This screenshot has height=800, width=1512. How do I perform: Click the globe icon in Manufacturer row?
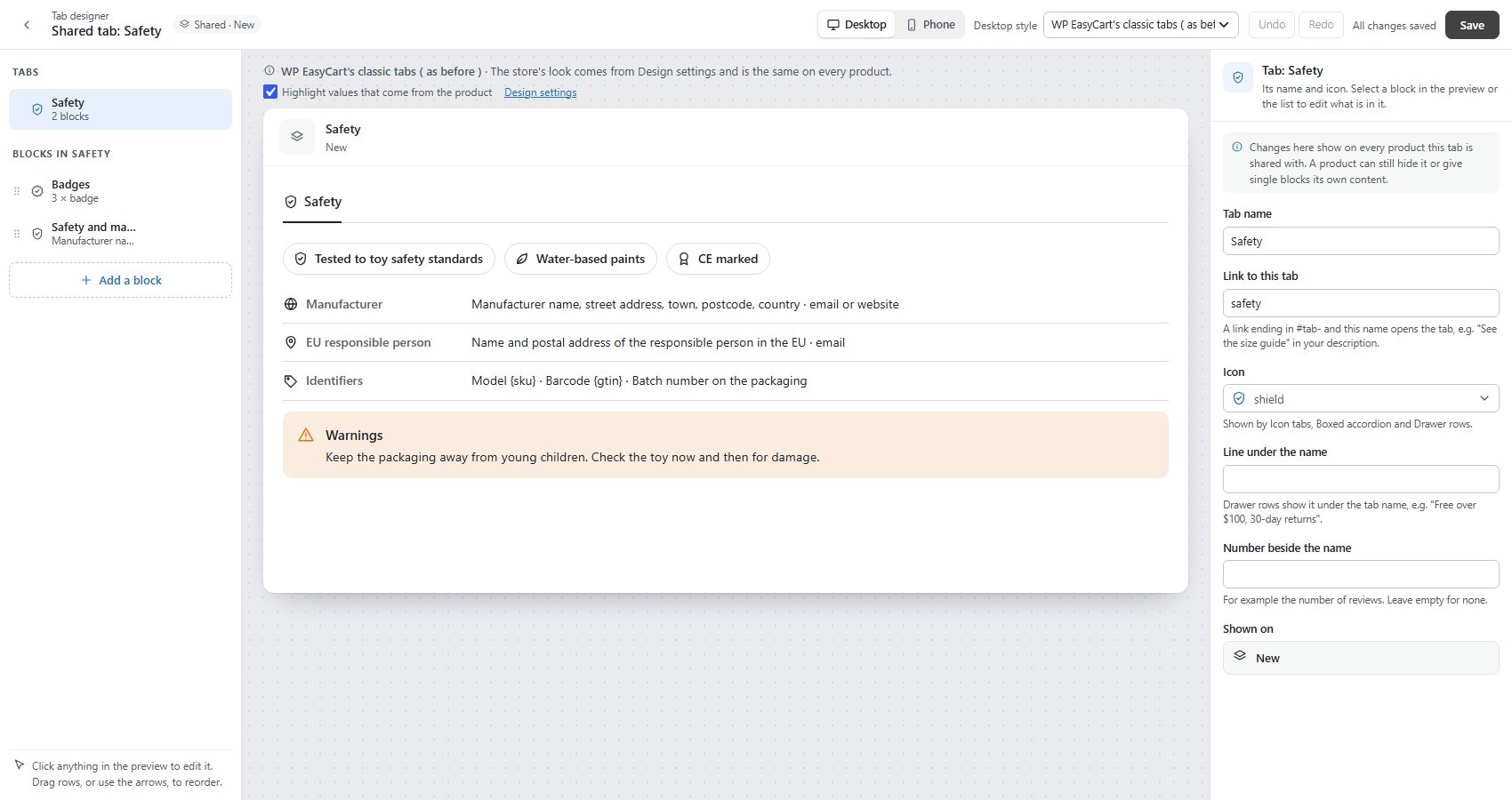pos(291,304)
